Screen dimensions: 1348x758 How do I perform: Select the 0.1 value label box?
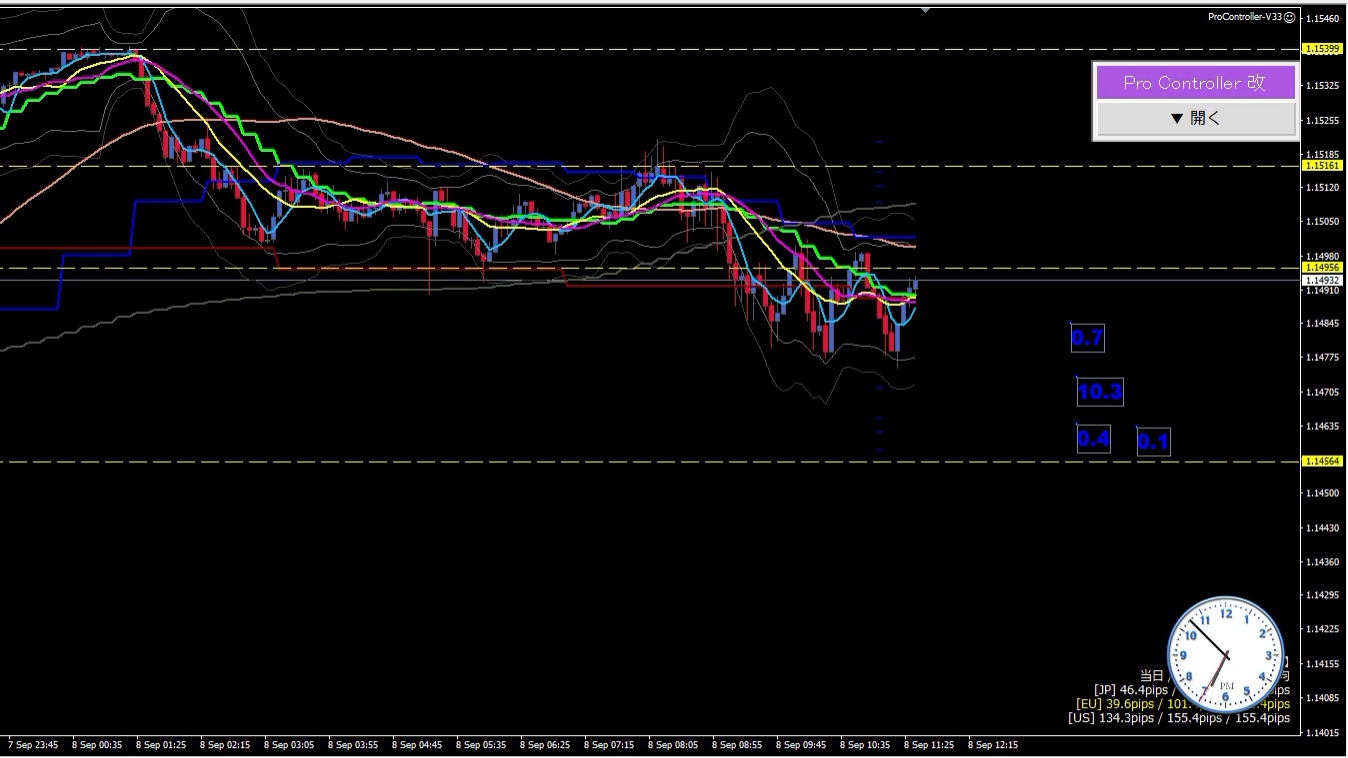click(x=1153, y=441)
